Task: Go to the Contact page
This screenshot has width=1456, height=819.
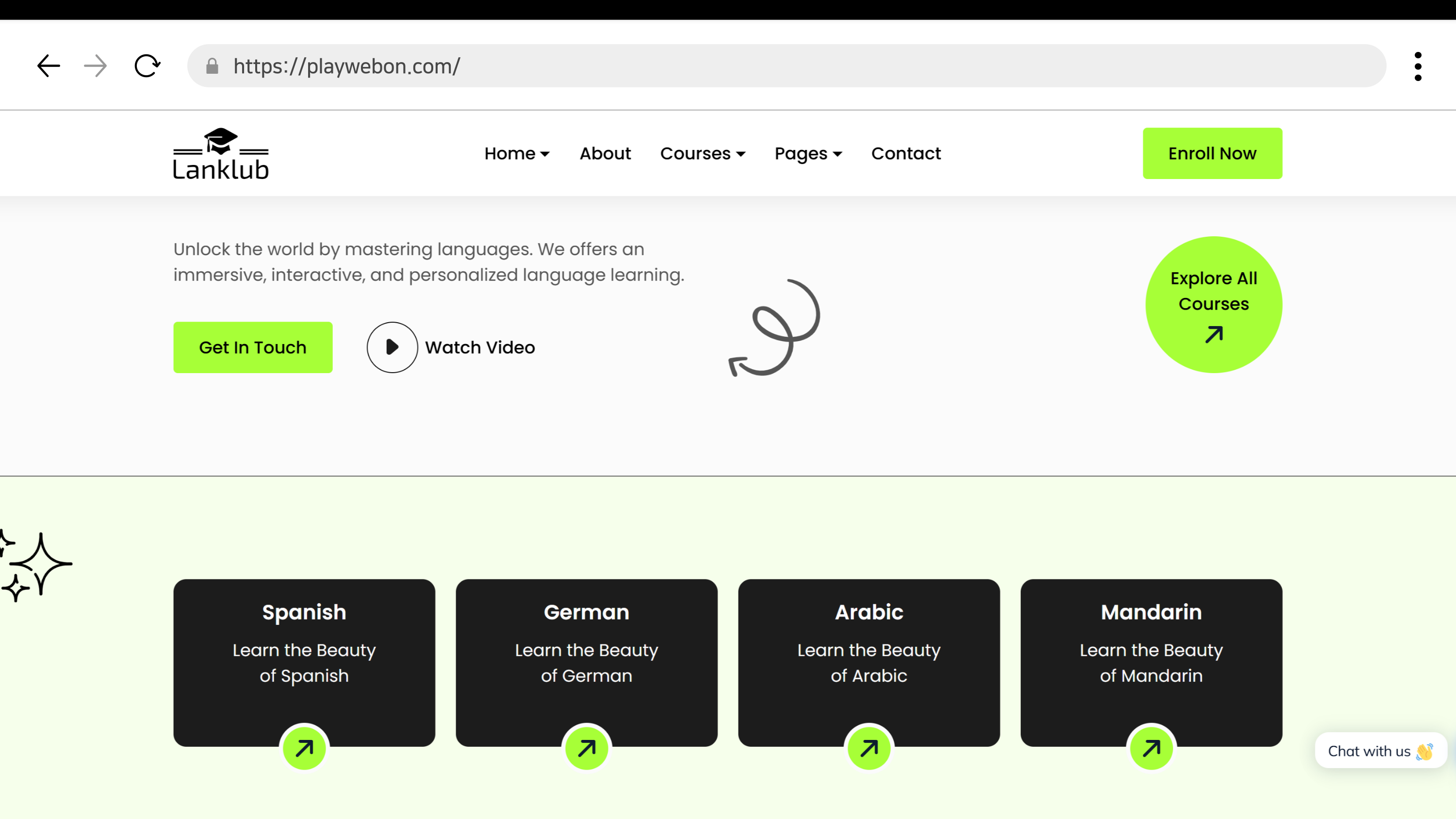Action: click(905, 154)
